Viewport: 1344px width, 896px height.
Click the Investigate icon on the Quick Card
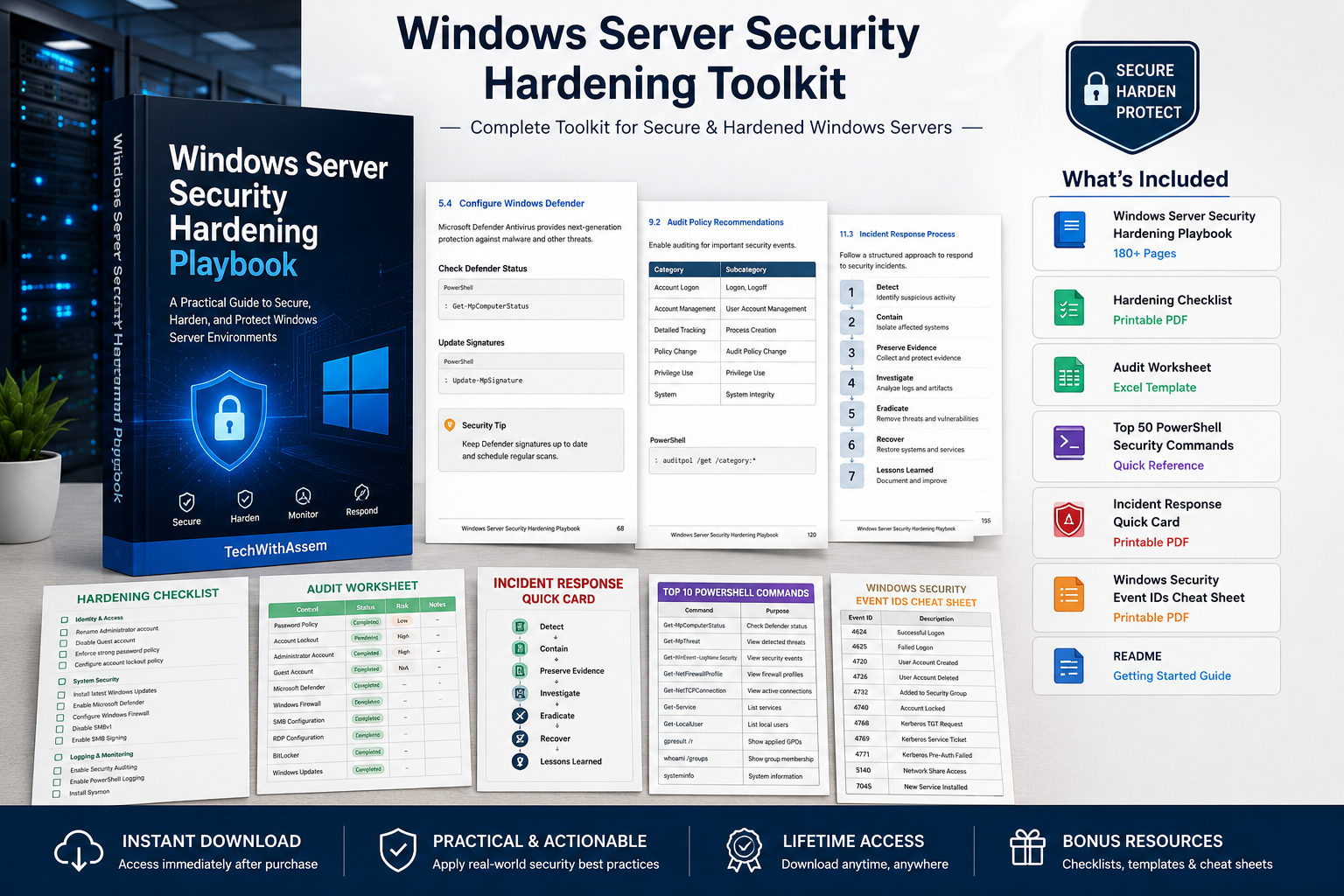521,693
